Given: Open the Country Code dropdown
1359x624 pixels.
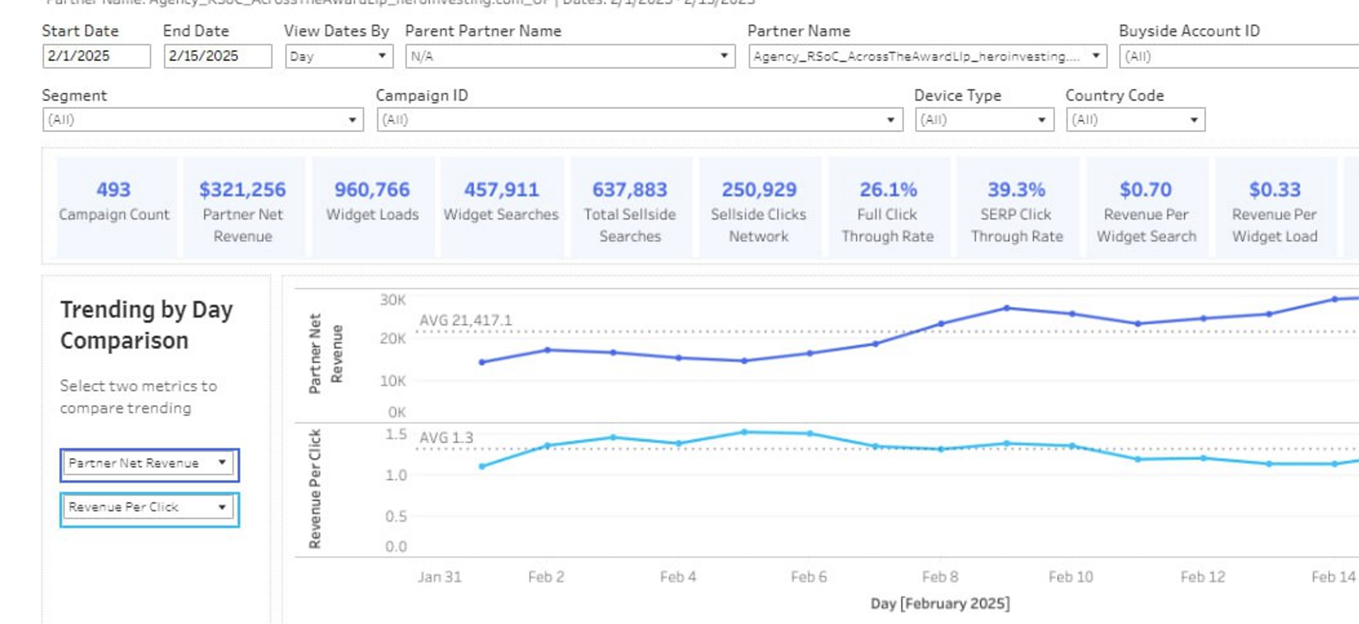Looking at the screenshot, I should pos(1136,120).
